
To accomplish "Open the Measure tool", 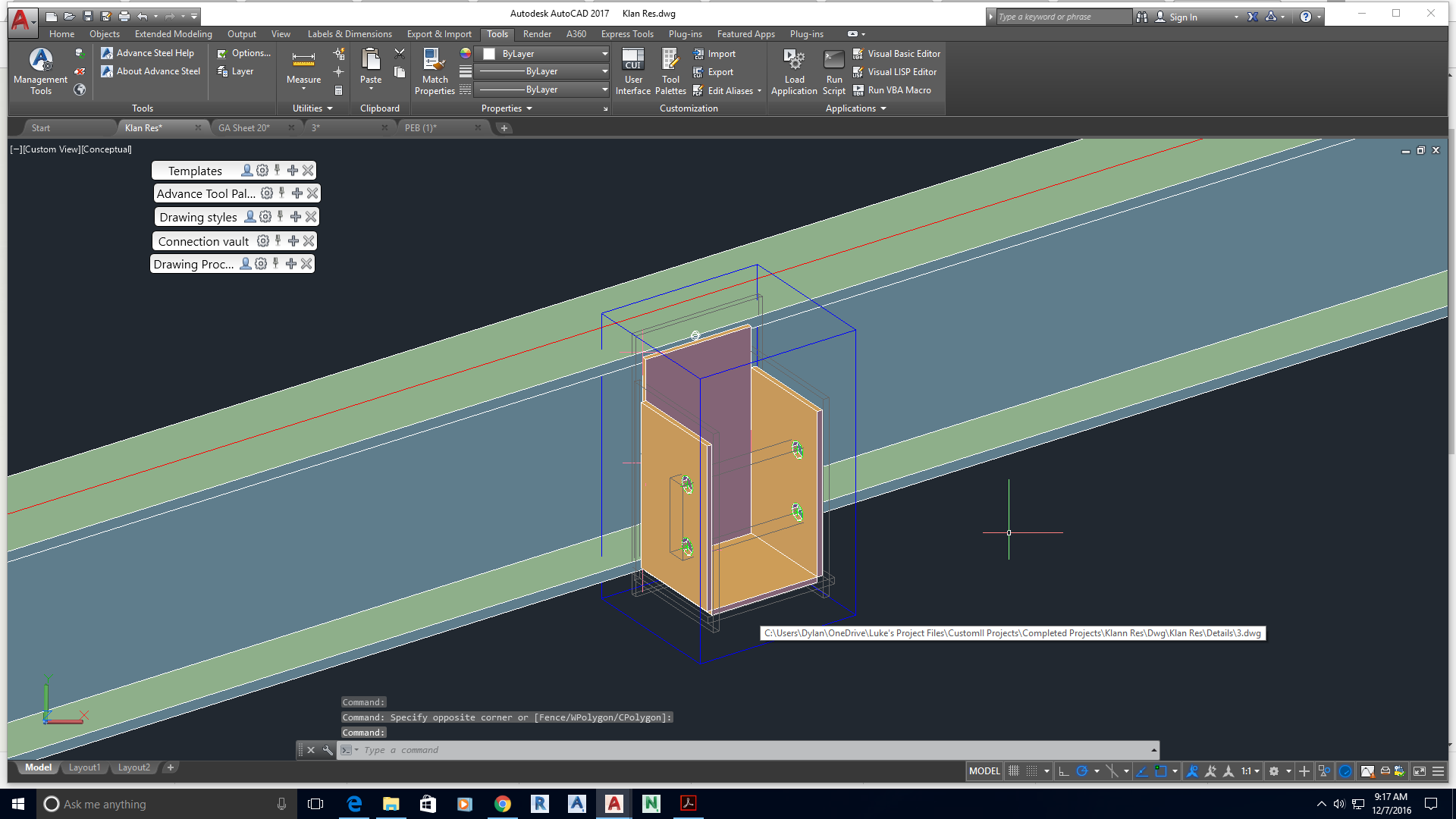I will 303,70.
